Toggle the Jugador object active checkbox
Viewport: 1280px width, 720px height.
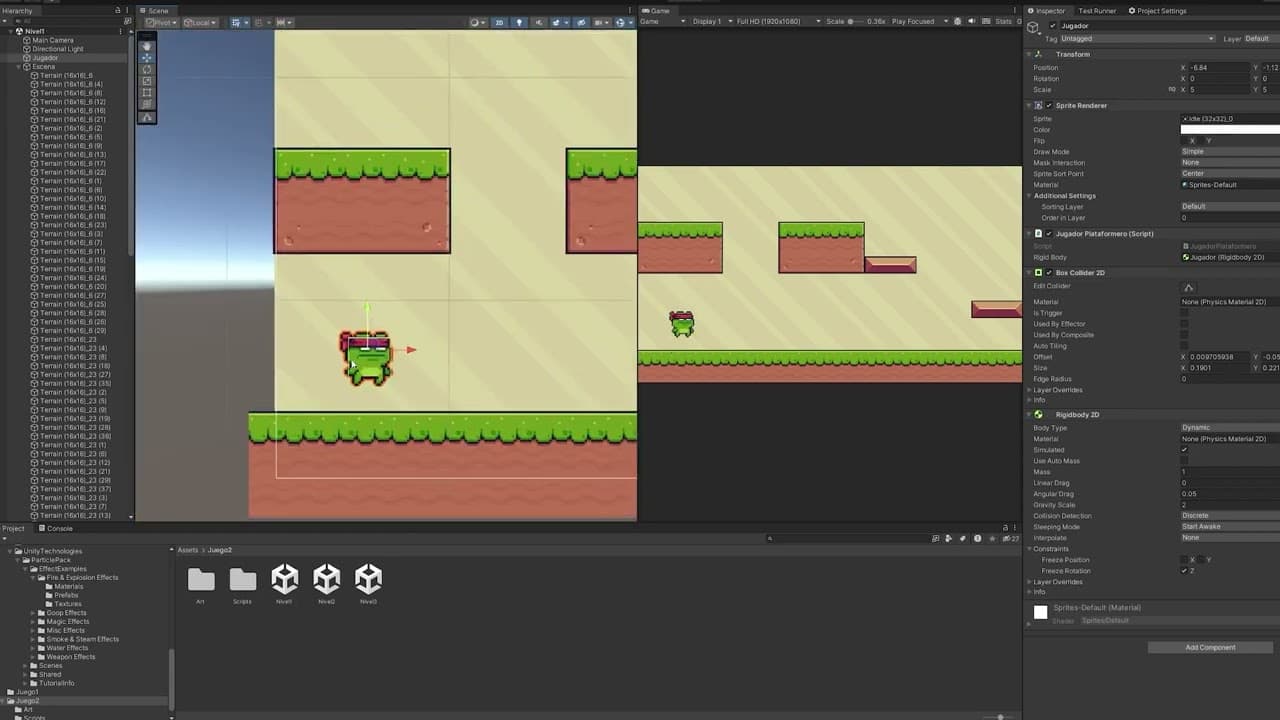[x=1052, y=26]
